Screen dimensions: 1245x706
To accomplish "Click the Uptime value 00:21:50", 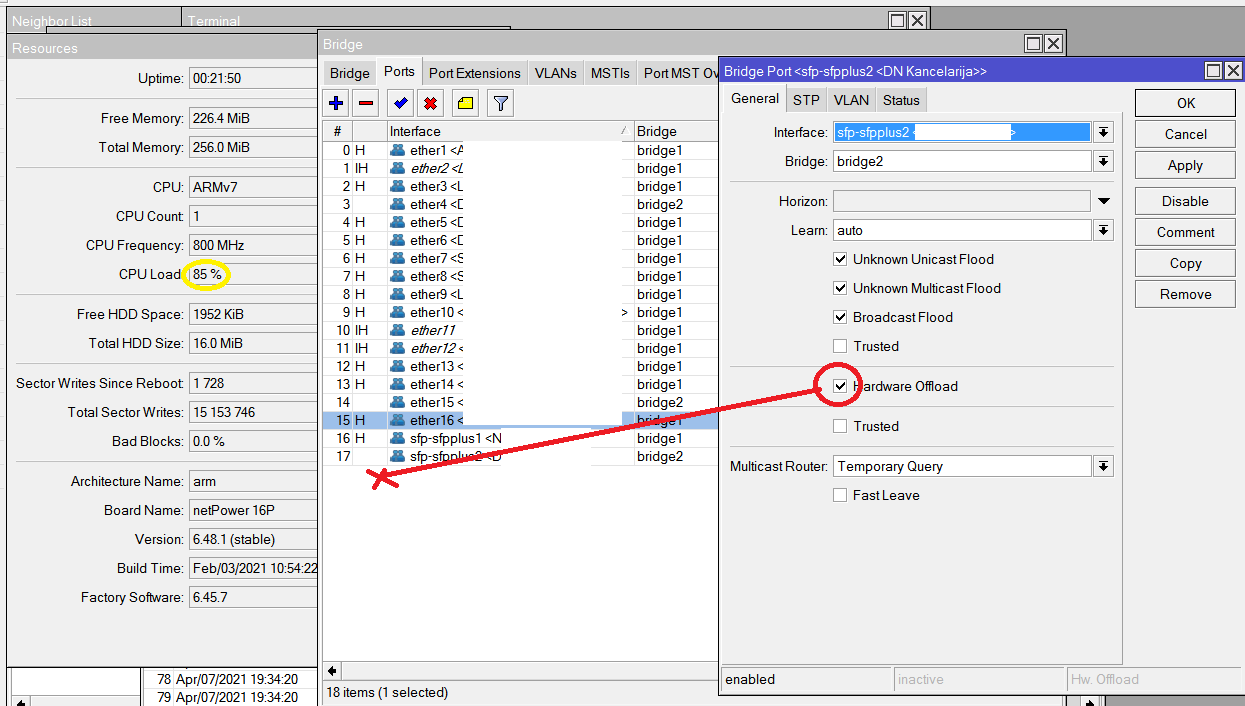I will (252, 78).
